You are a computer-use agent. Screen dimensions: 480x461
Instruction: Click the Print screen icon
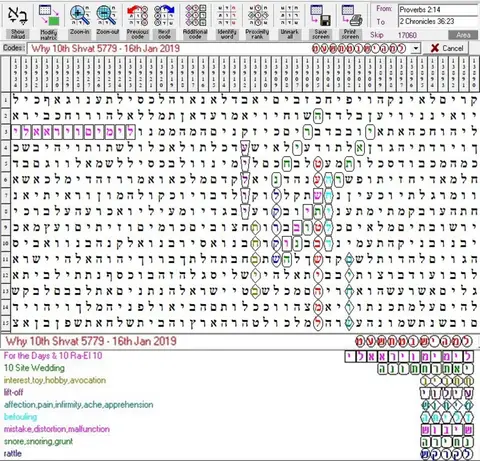point(351,15)
